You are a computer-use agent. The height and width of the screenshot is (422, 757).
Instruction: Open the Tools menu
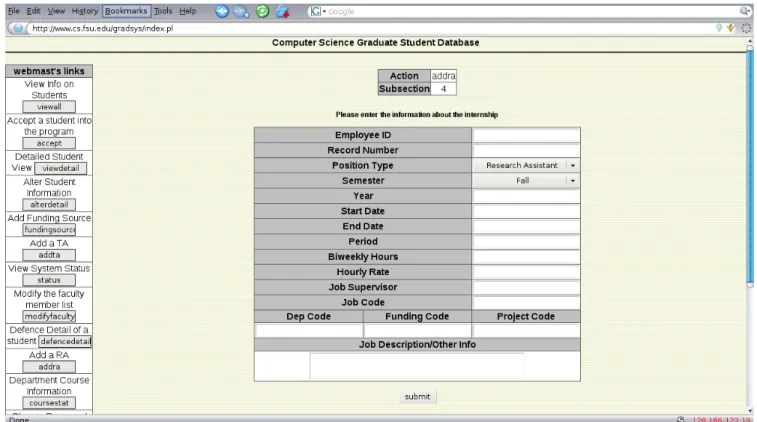(163, 11)
